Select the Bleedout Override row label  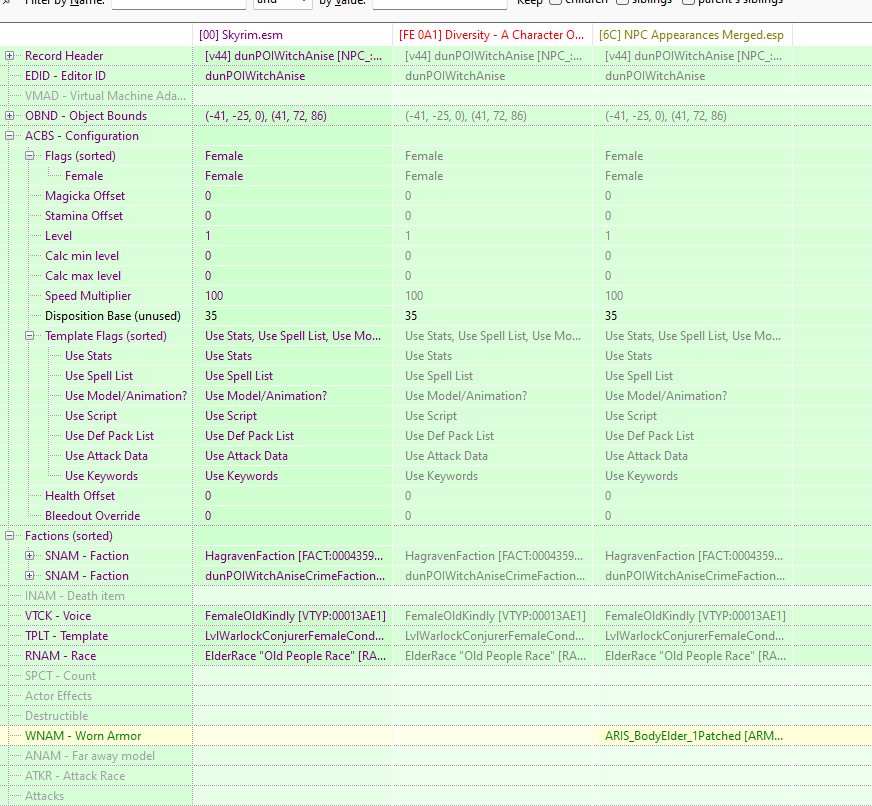pos(92,516)
